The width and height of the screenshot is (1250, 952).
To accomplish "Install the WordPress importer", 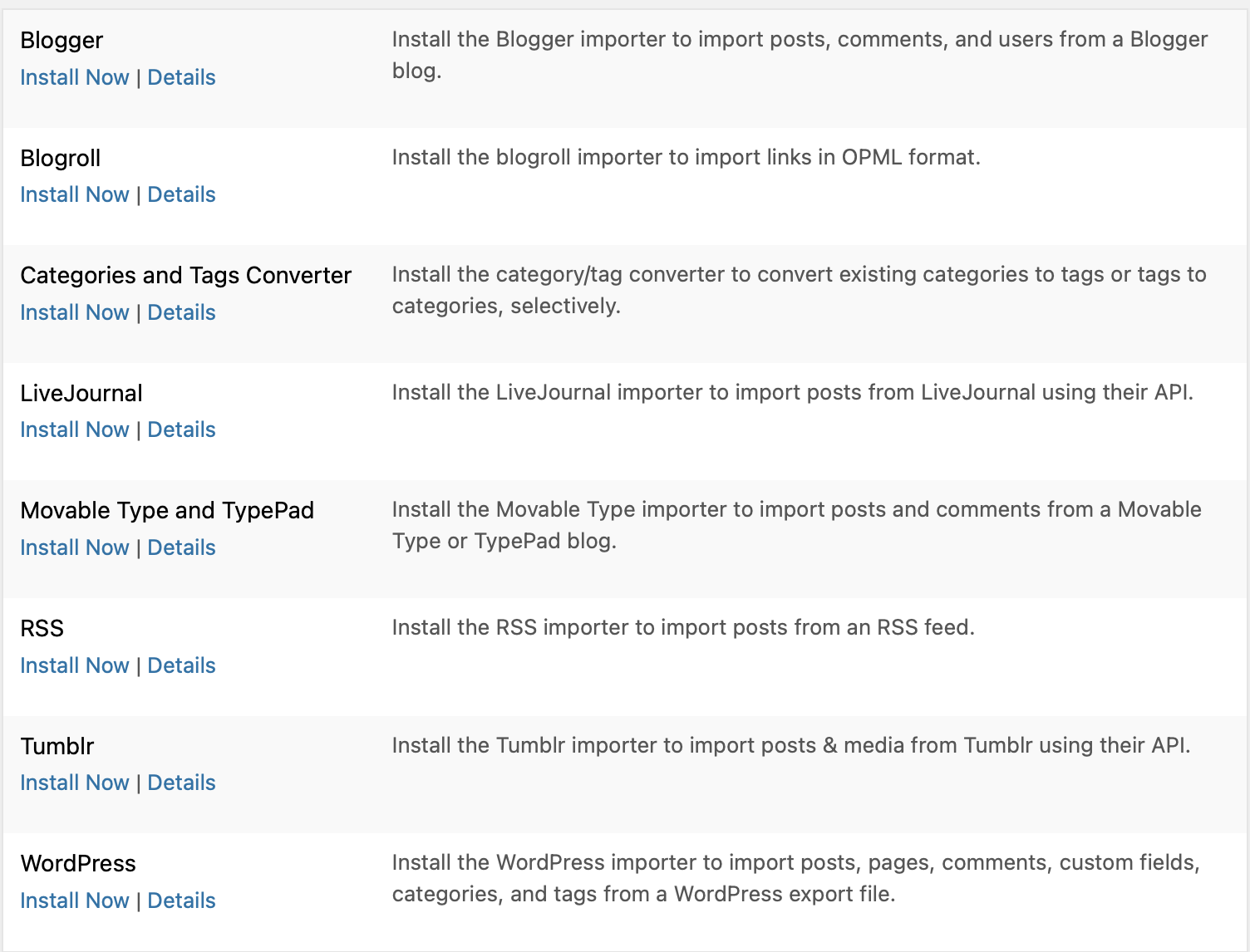I will pyautogui.click(x=74, y=900).
